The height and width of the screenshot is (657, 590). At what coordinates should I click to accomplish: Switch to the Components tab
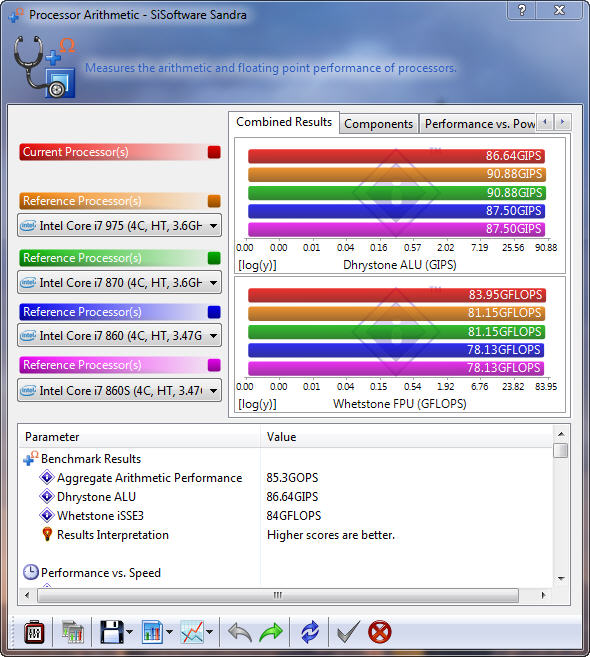pos(378,124)
